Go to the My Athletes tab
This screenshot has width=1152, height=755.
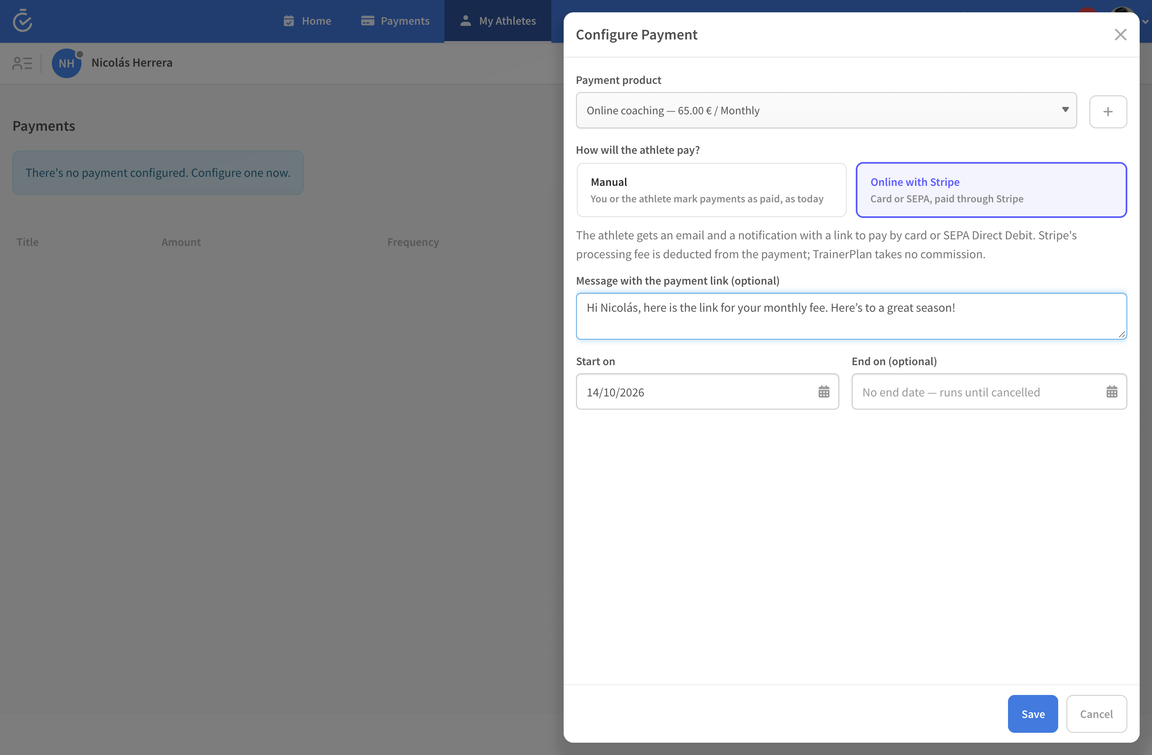[x=498, y=21]
